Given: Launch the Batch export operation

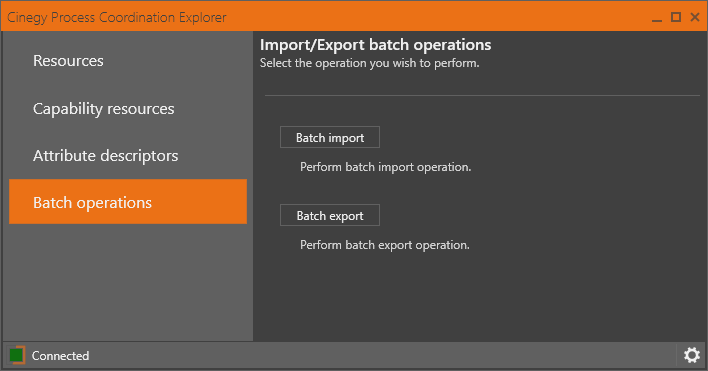Looking at the screenshot, I should [x=330, y=215].
